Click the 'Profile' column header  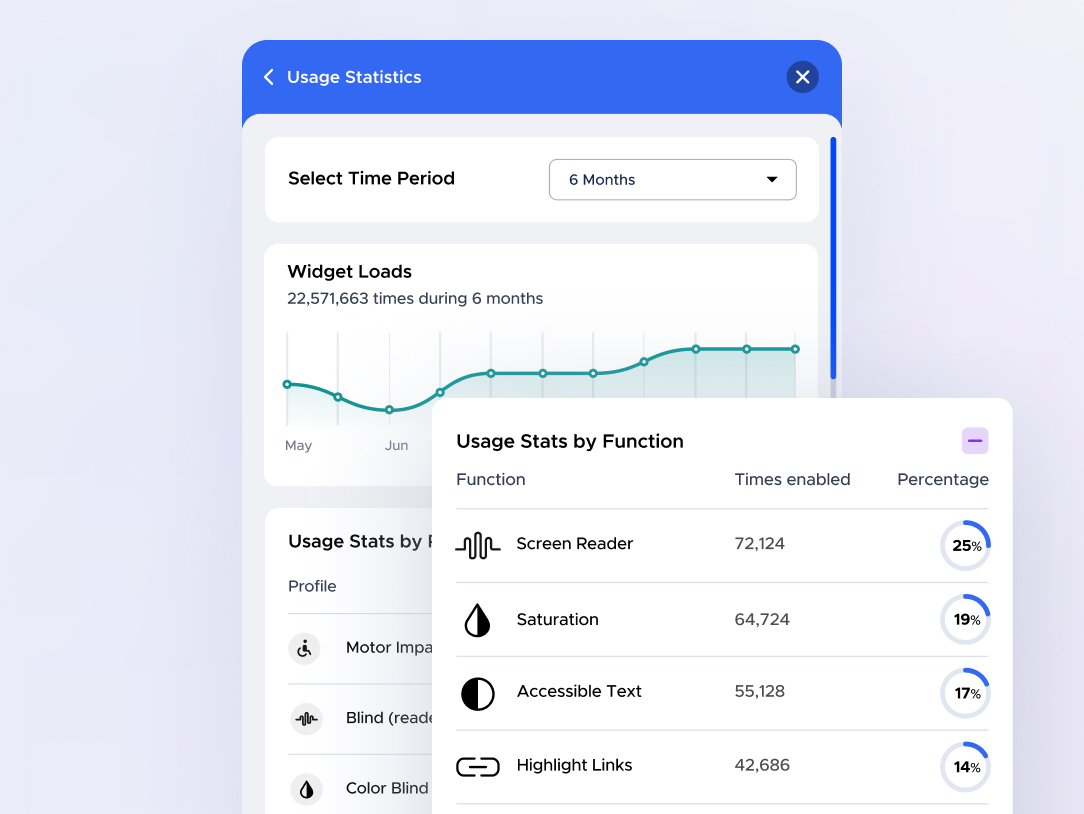(x=312, y=586)
